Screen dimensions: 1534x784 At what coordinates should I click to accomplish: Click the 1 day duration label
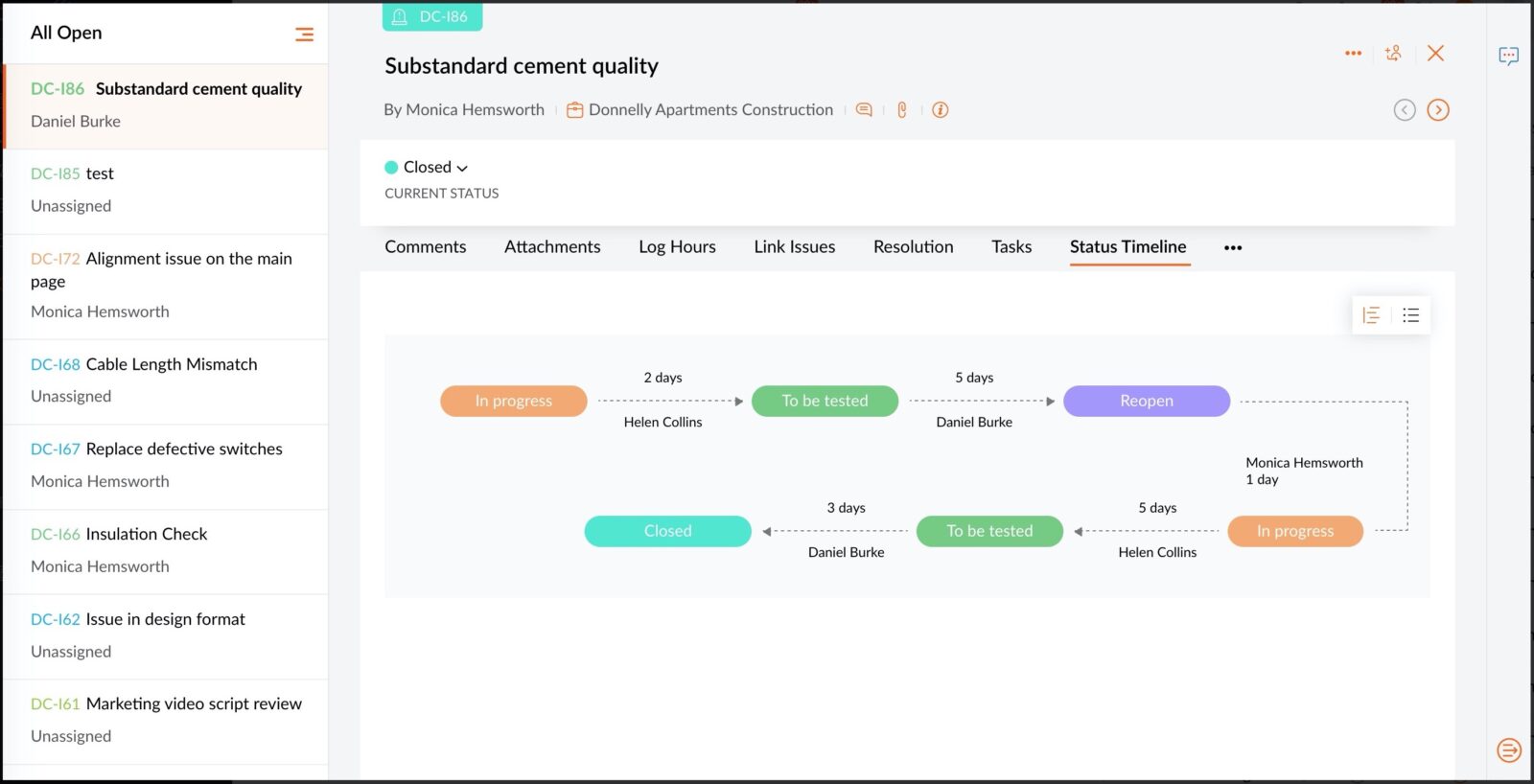coord(1262,480)
